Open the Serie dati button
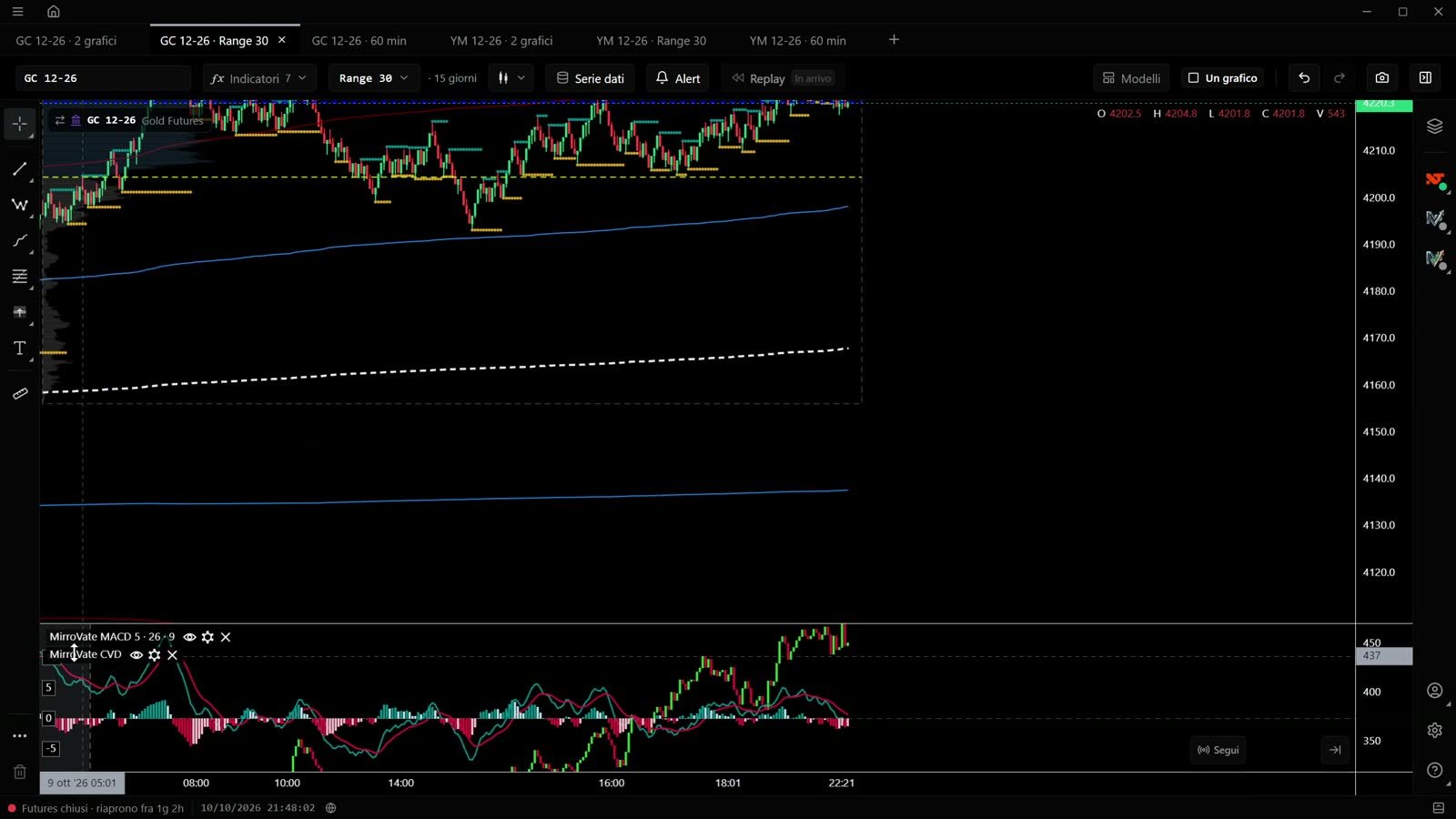 coord(590,78)
